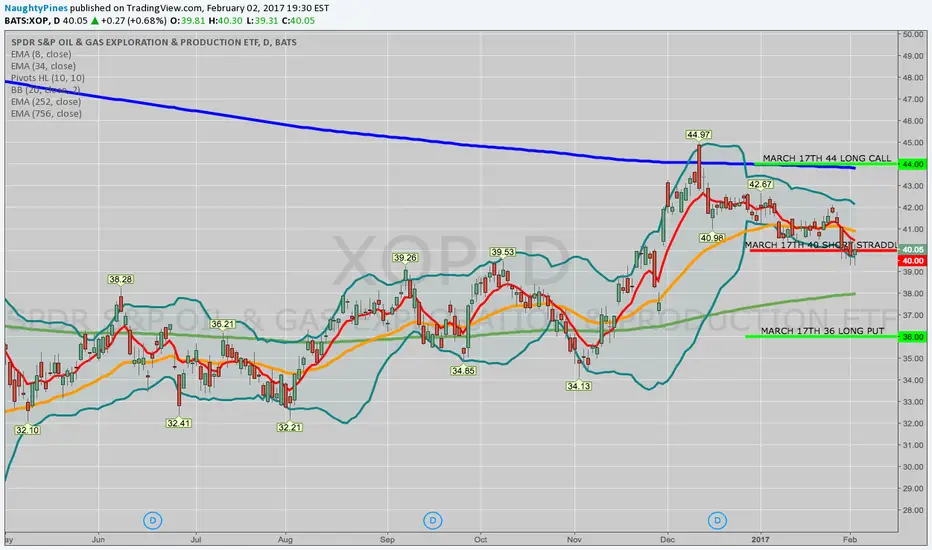Click the 44.97 pivot high label

pos(698,135)
